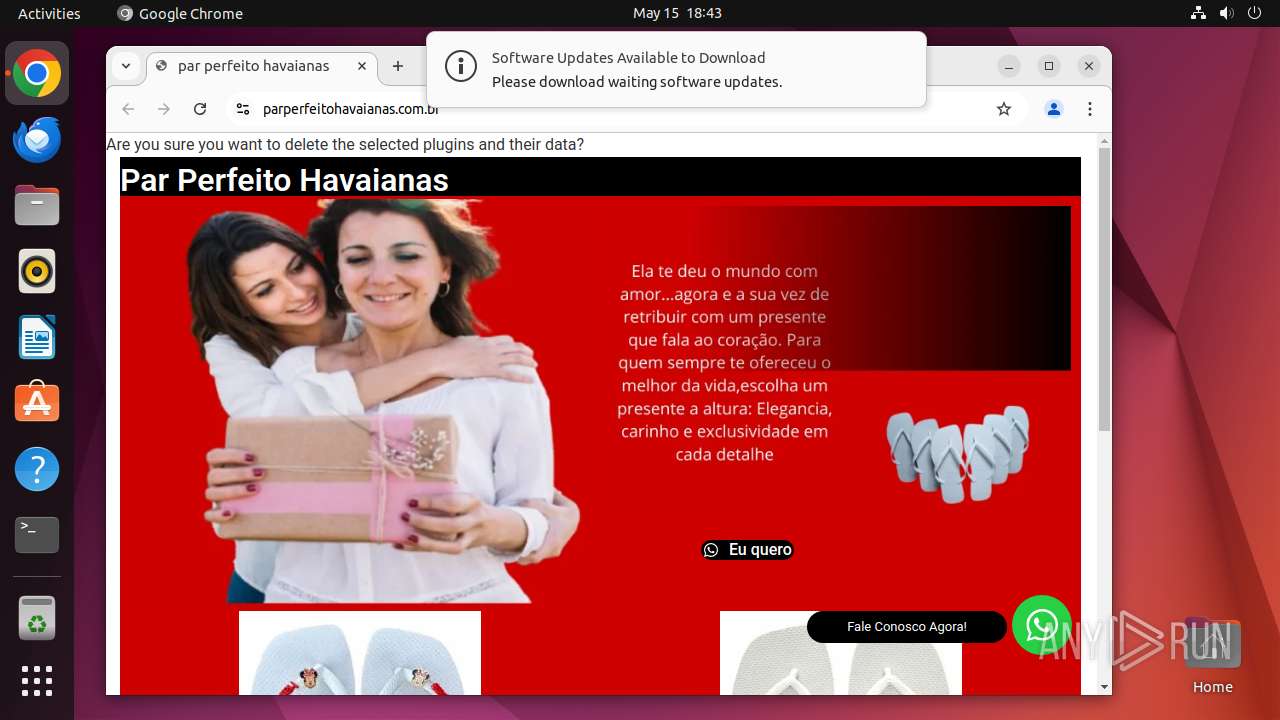Screen dimensions: 1280x720
Task: Click the Chrome back arrow
Action: click(x=128, y=109)
